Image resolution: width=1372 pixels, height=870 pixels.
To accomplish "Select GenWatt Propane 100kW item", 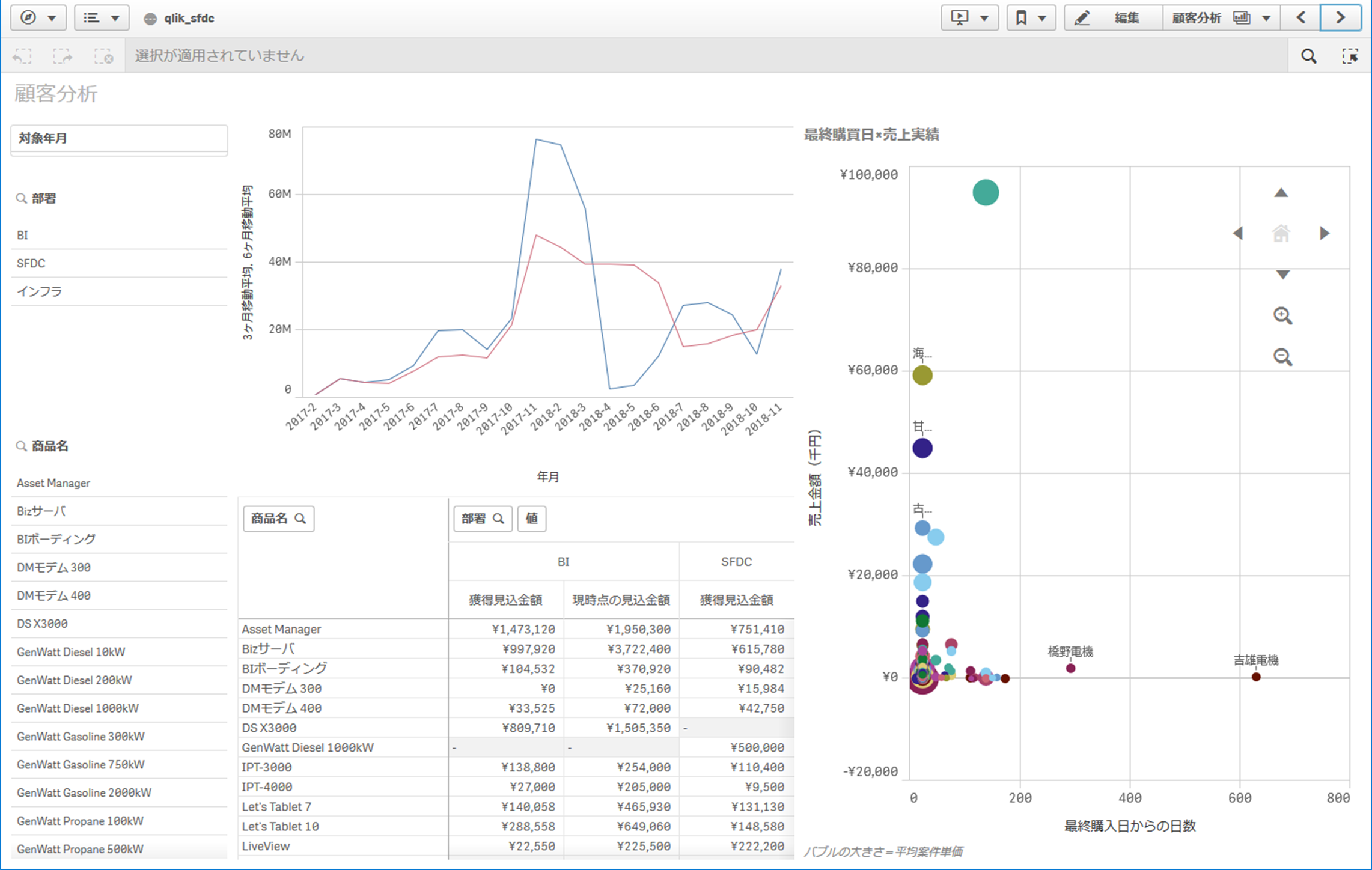I will [x=119, y=821].
